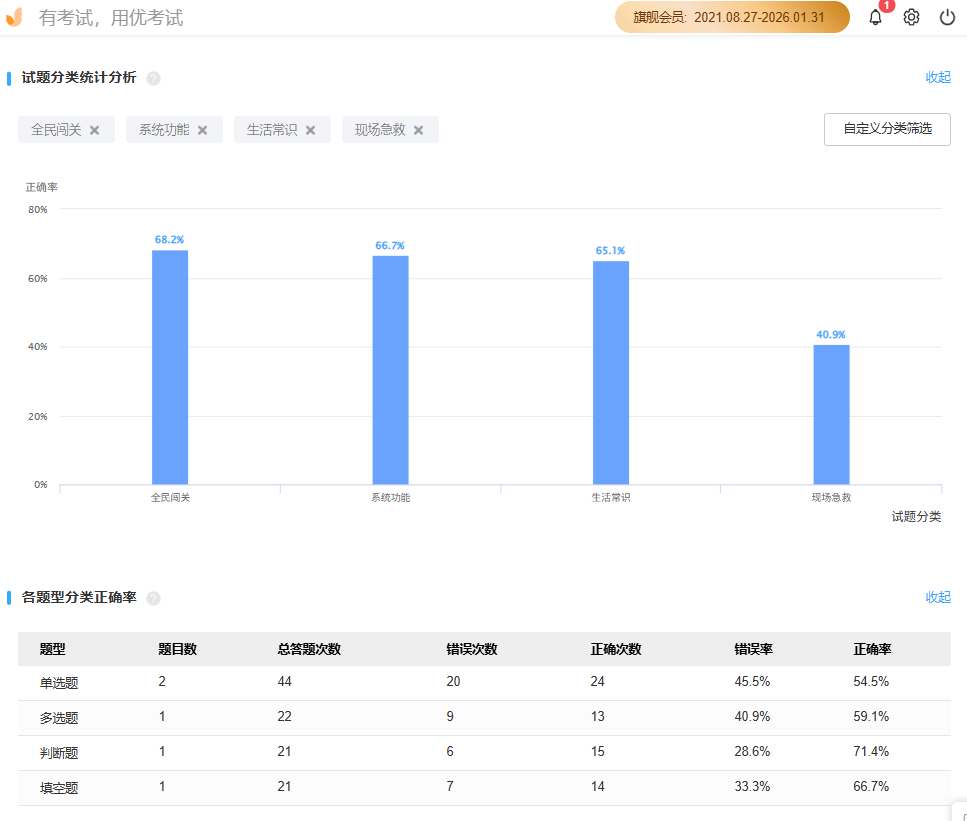Collapse the 试题分类统计分析 section
967x821 pixels.
pos(938,77)
